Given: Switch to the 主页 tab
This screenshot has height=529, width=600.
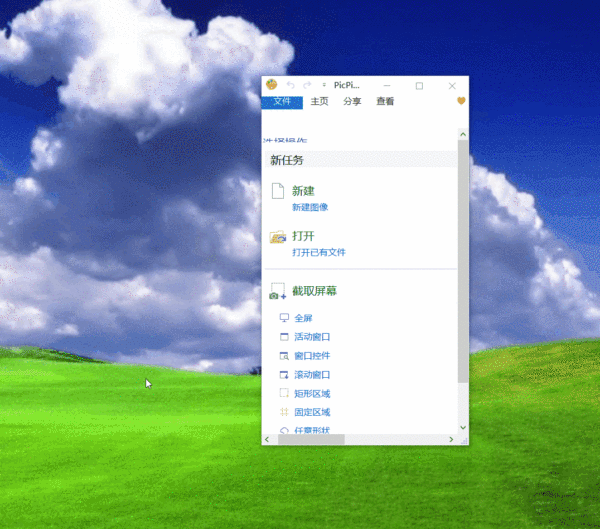Looking at the screenshot, I should (320, 101).
